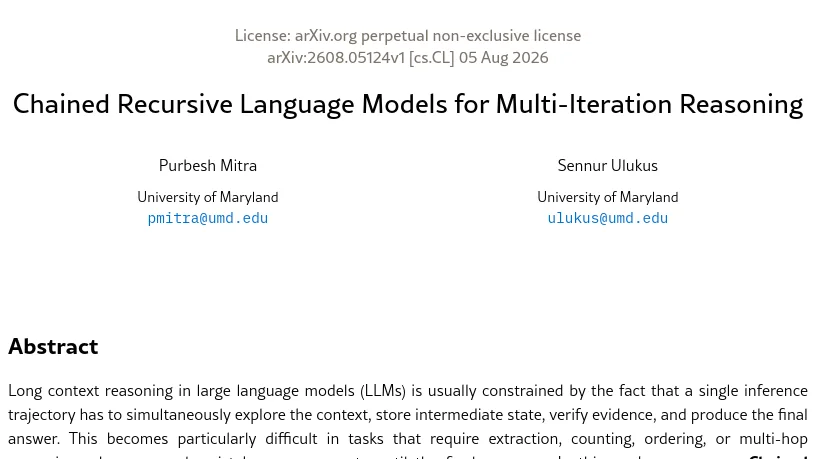Click the arXiv perpetual non-exclusive license text
The image size is (816, 459).
438,36
